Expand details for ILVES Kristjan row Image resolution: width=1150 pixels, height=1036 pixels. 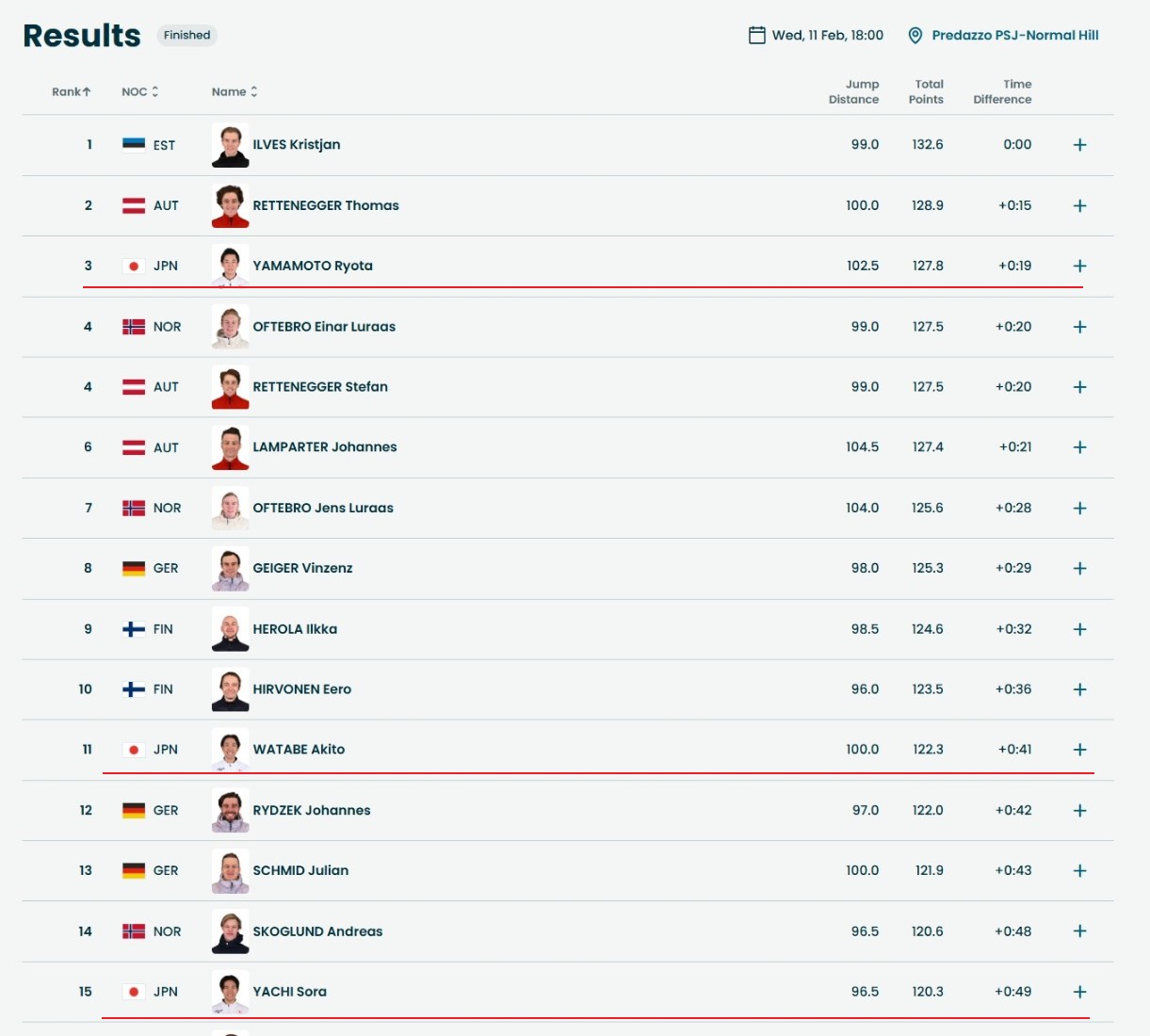pyautogui.click(x=1079, y=145)
